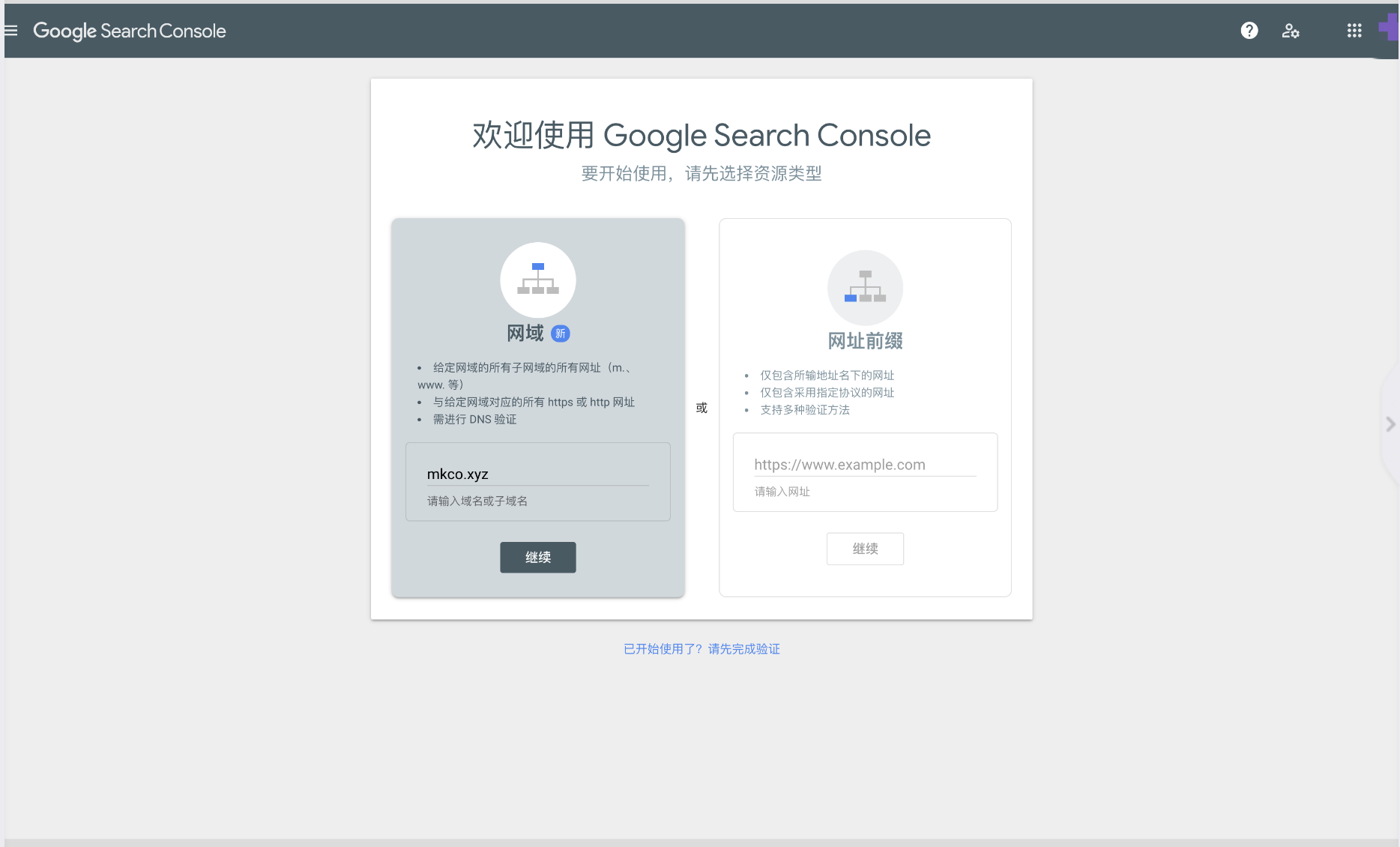Click the 网域 domain hierarchy icon
The height and width of the screenshot is (847, 1400).
538,280
